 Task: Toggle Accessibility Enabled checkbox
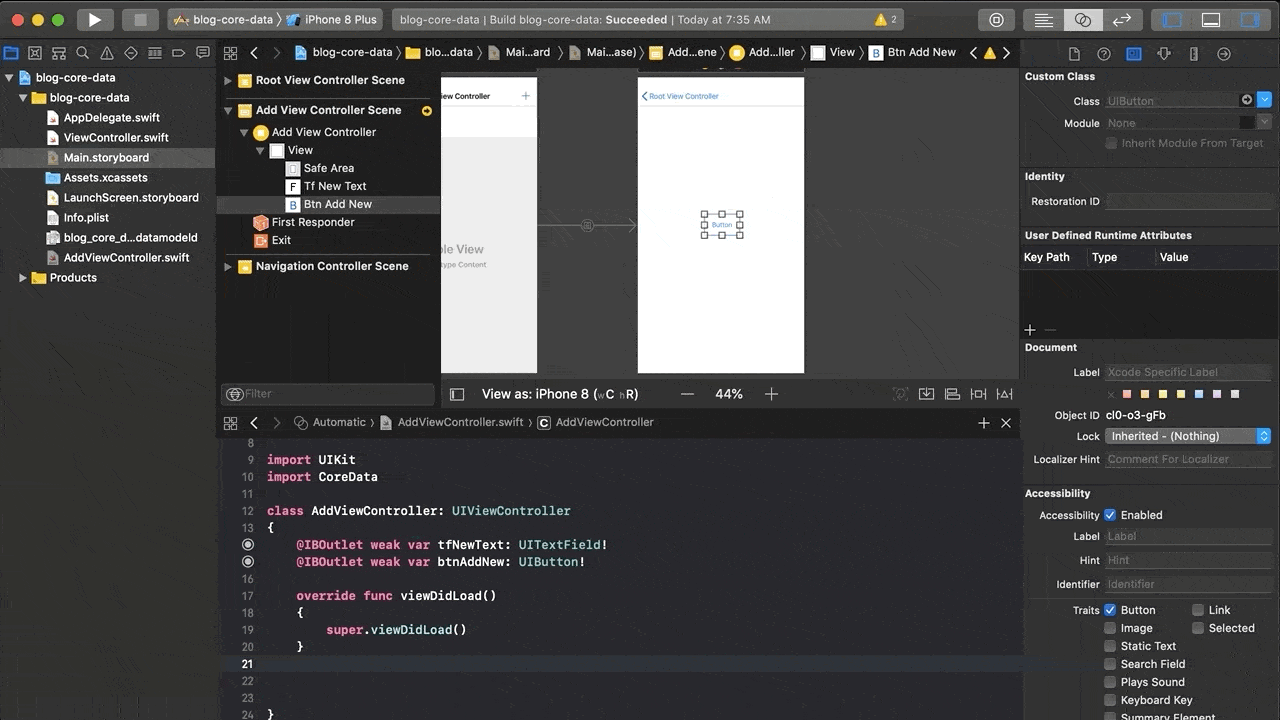[x=1110, y=515]
